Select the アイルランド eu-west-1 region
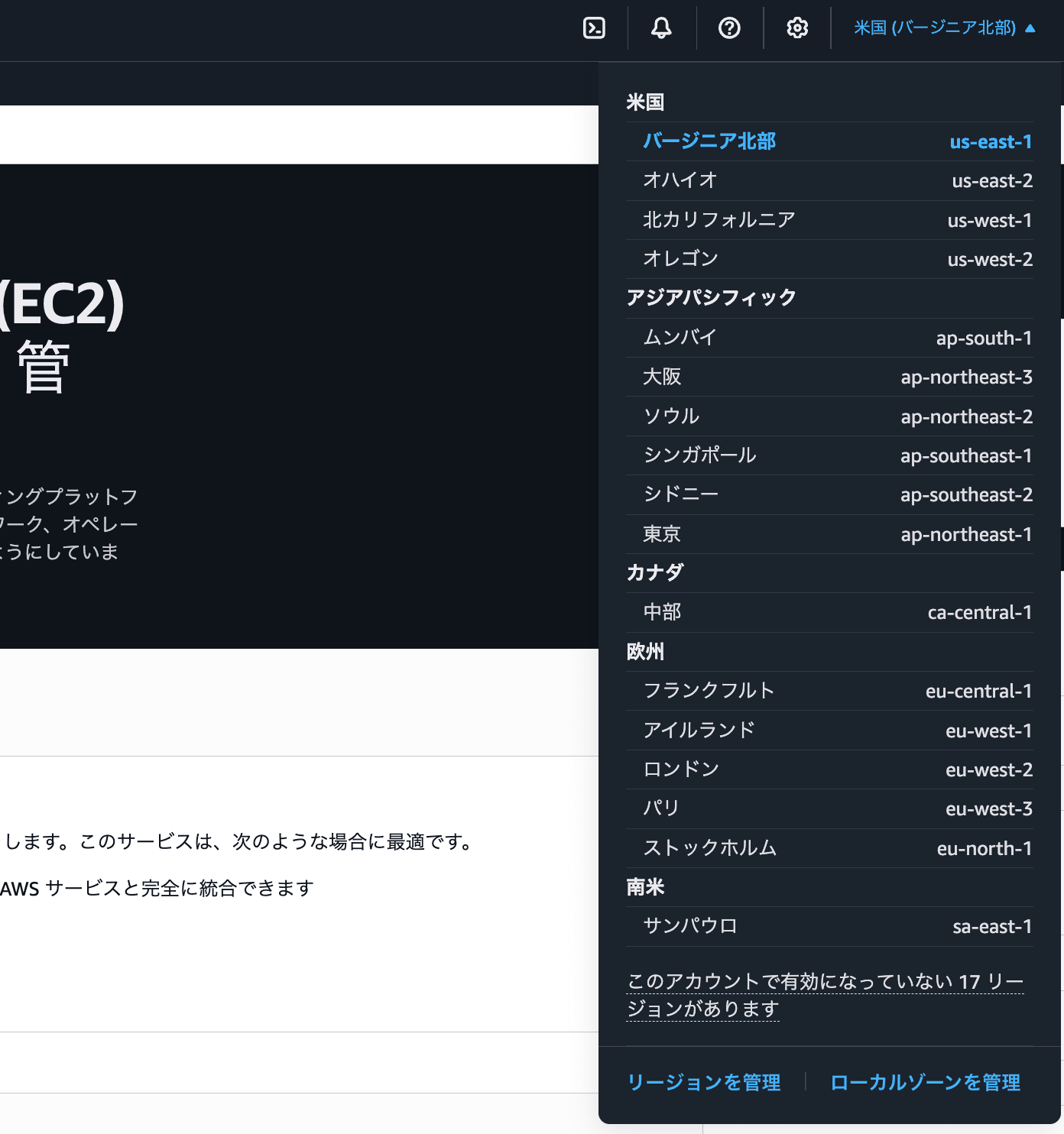1064x1134 pixels. point(829,731)
